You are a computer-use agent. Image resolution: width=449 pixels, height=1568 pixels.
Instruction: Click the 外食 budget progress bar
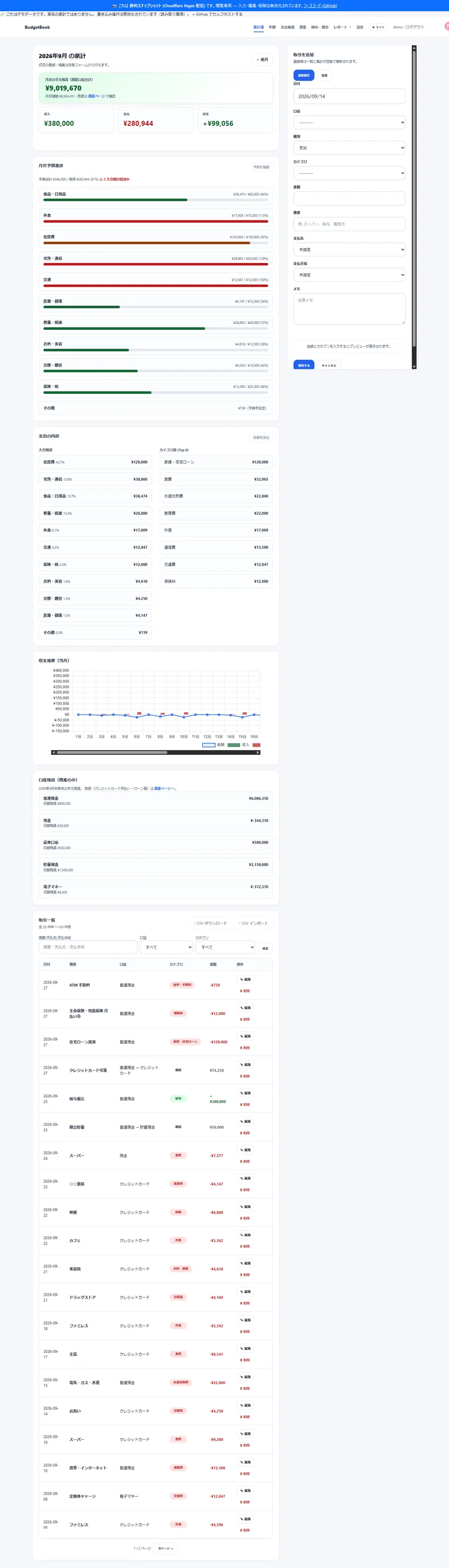point(156,222)
